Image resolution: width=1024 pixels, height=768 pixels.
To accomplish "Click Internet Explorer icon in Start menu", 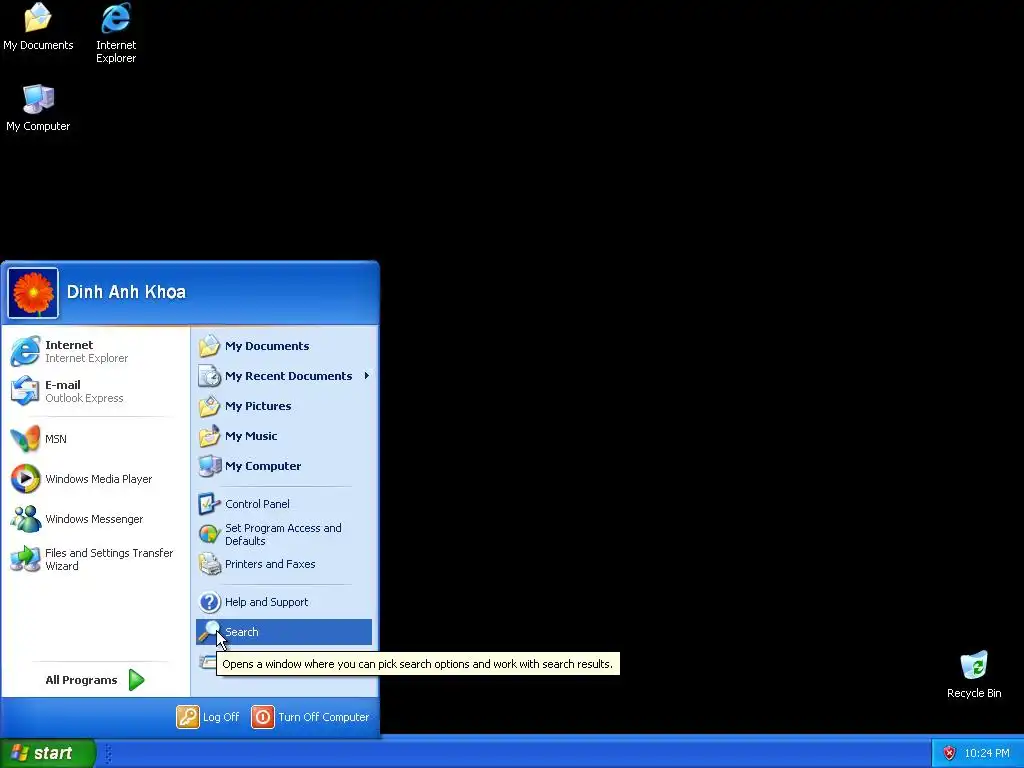I will (25, 351).
